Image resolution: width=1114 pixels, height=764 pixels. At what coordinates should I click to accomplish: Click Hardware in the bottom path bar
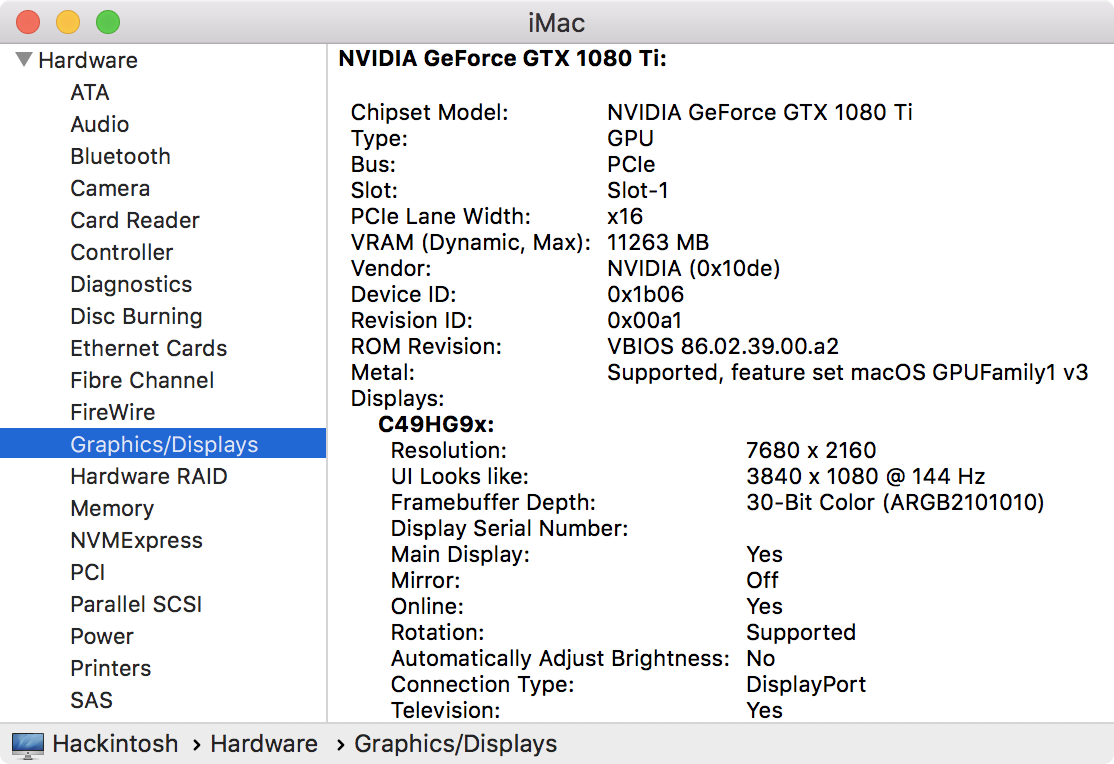pyautogui.click(x=264, y=744)
